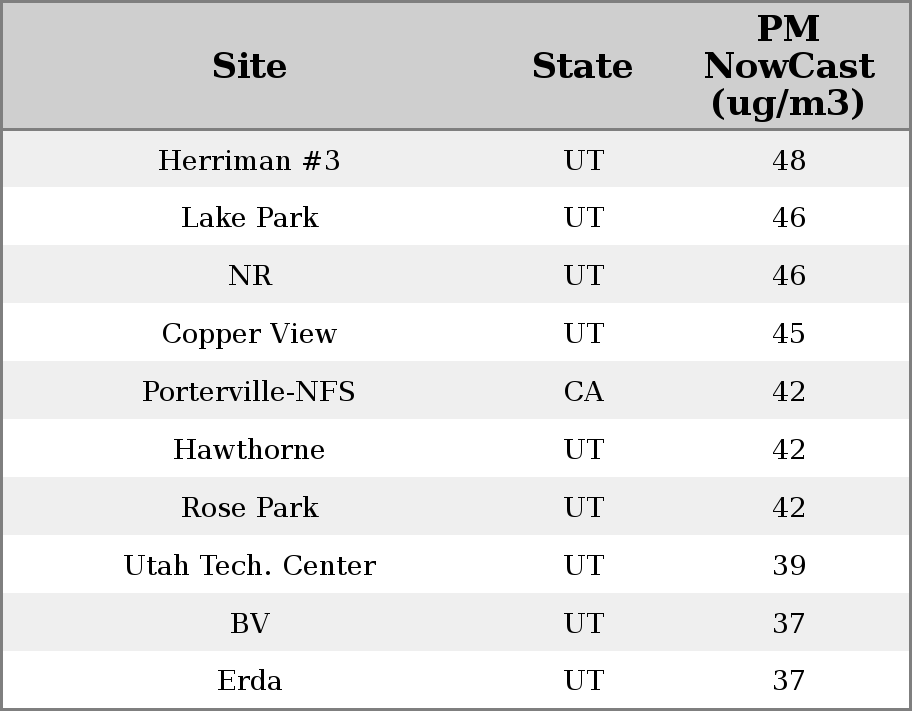The width and height of the screenshot is (912, 711).
Task: Select the Utah Tech. Center cell
Action: tap(249, 566)
